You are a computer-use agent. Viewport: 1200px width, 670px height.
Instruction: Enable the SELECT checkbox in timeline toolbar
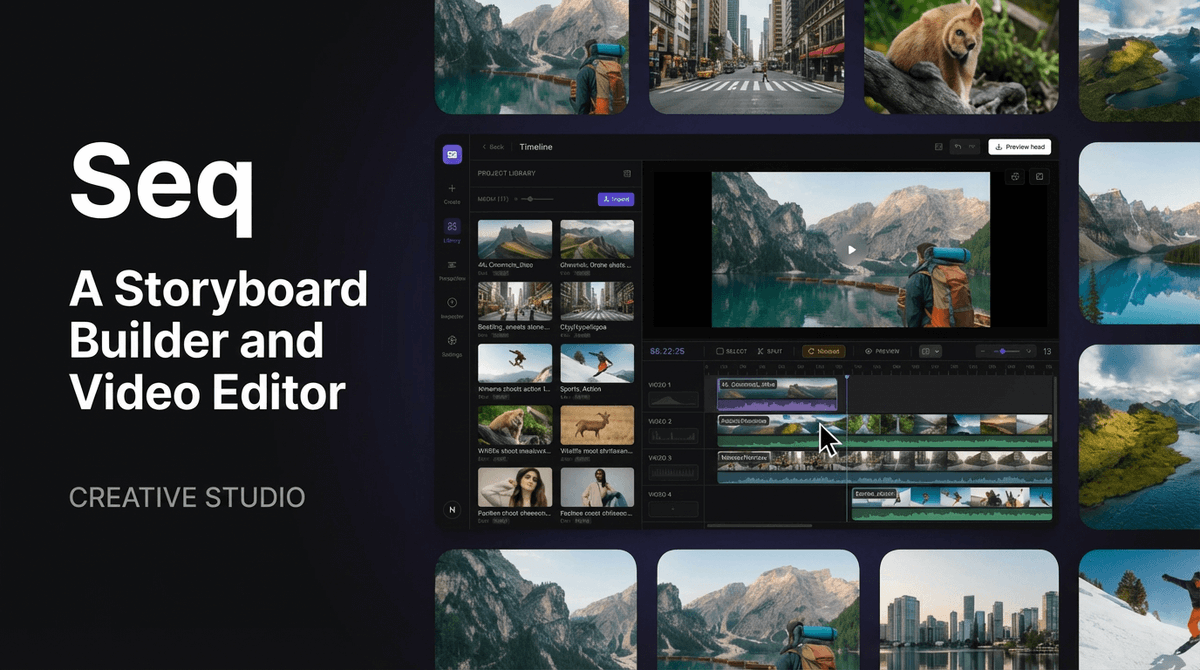(x=732, y=351)
